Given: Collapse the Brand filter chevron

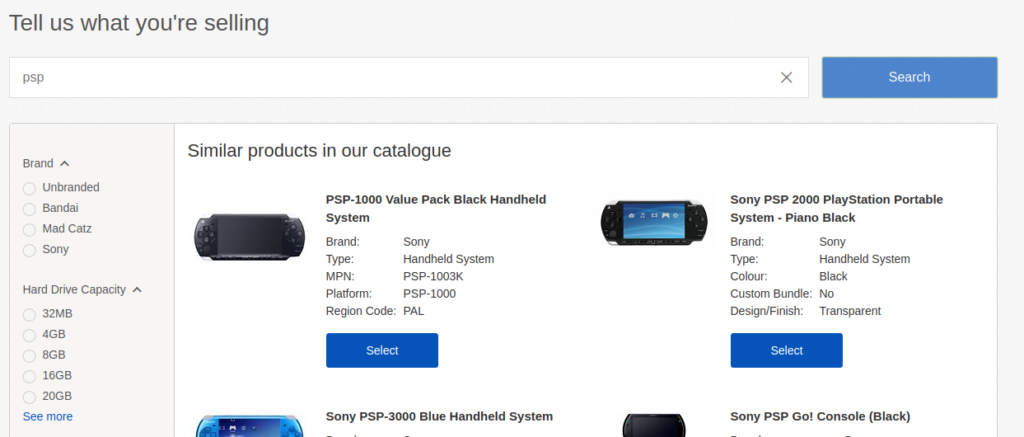Looking at the screenshot, I should coord(65,164).
